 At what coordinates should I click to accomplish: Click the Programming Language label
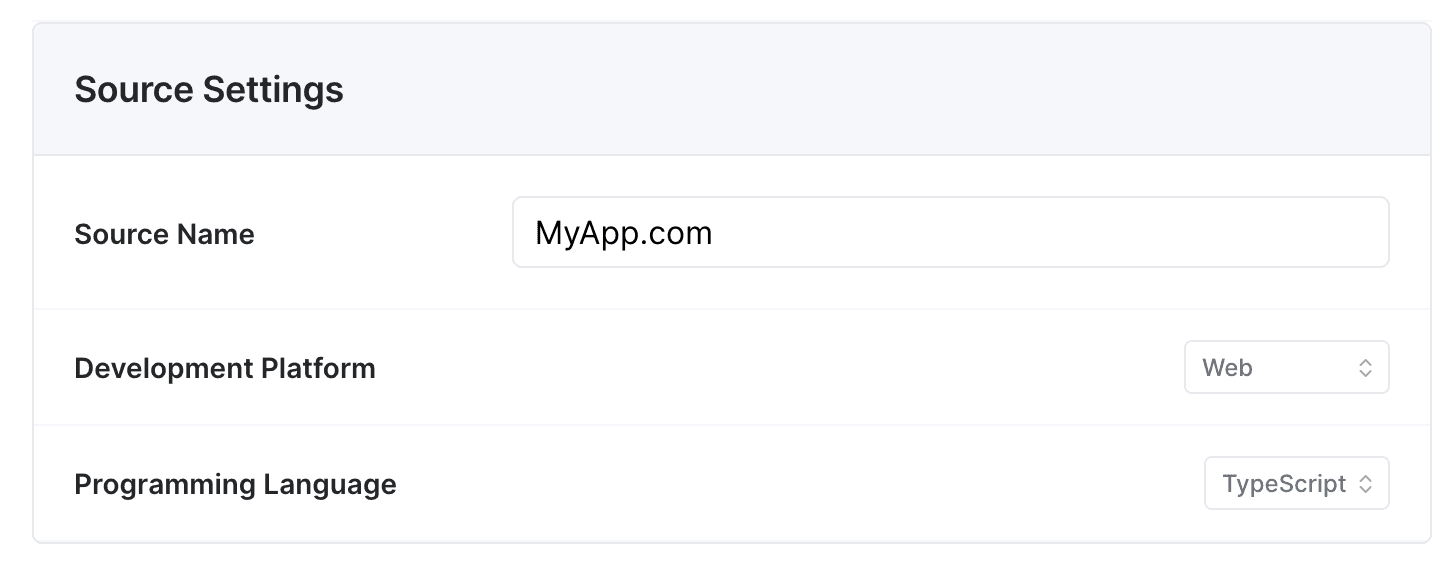tap(235, 484)
